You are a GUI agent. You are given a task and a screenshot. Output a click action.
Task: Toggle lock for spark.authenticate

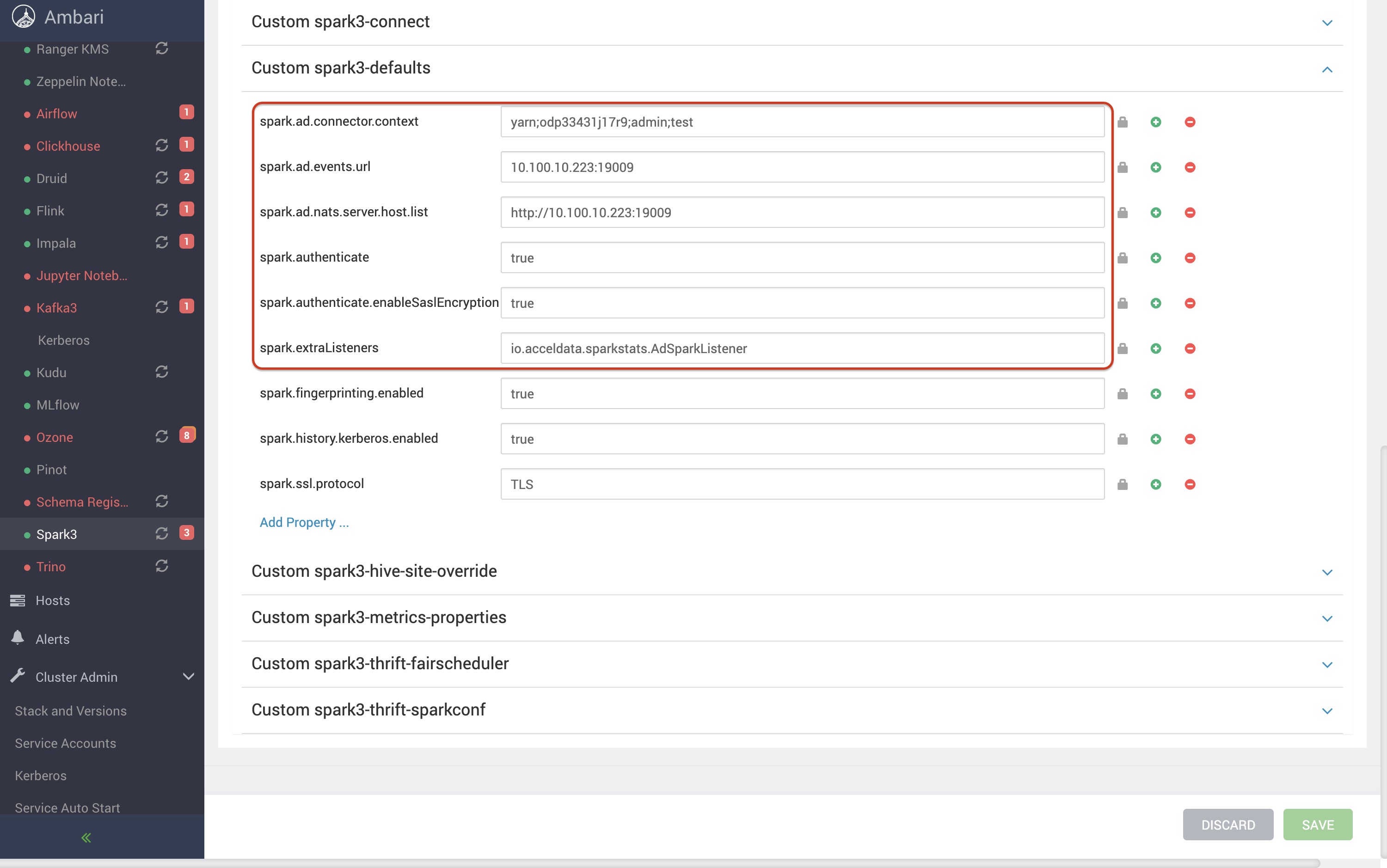coord(1123,258)
